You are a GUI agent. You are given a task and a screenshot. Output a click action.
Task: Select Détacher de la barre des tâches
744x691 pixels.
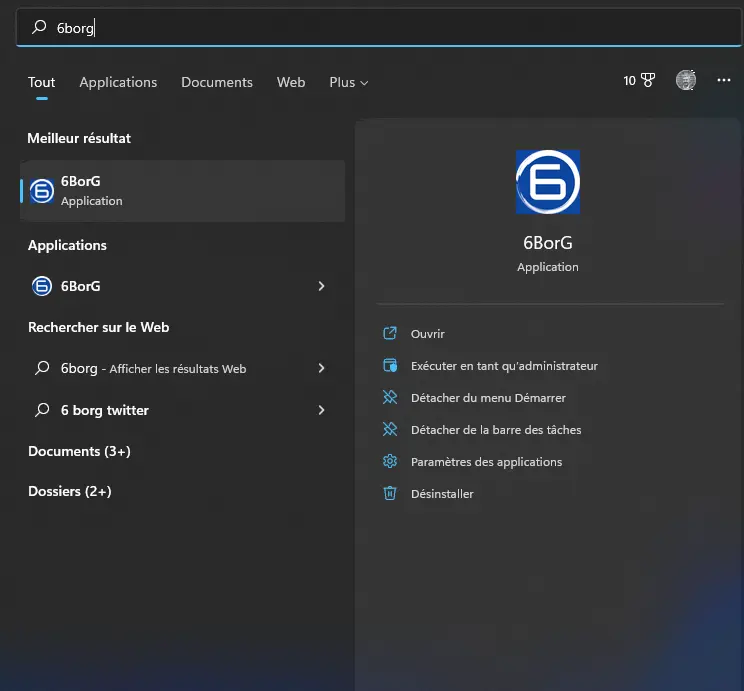pyautogui.click(x=496, y=430)
